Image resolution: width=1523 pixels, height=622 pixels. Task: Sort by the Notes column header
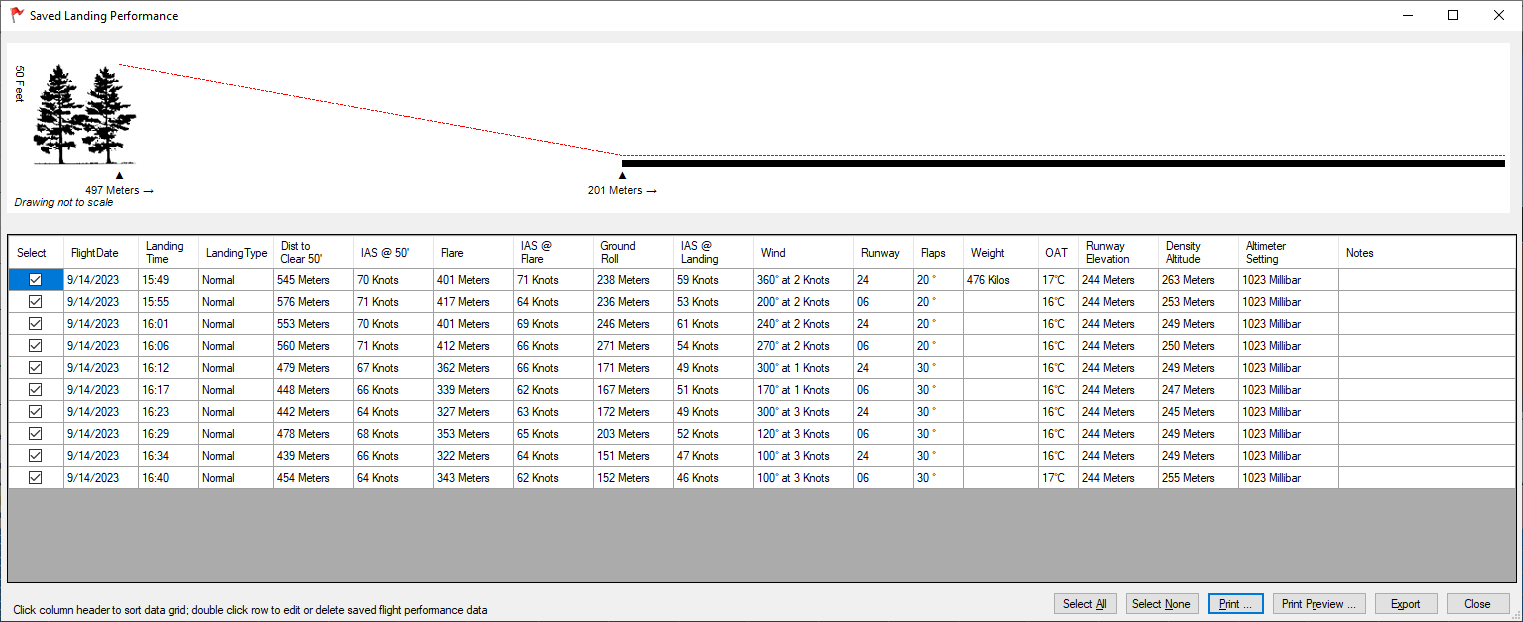click(1427, 253)
